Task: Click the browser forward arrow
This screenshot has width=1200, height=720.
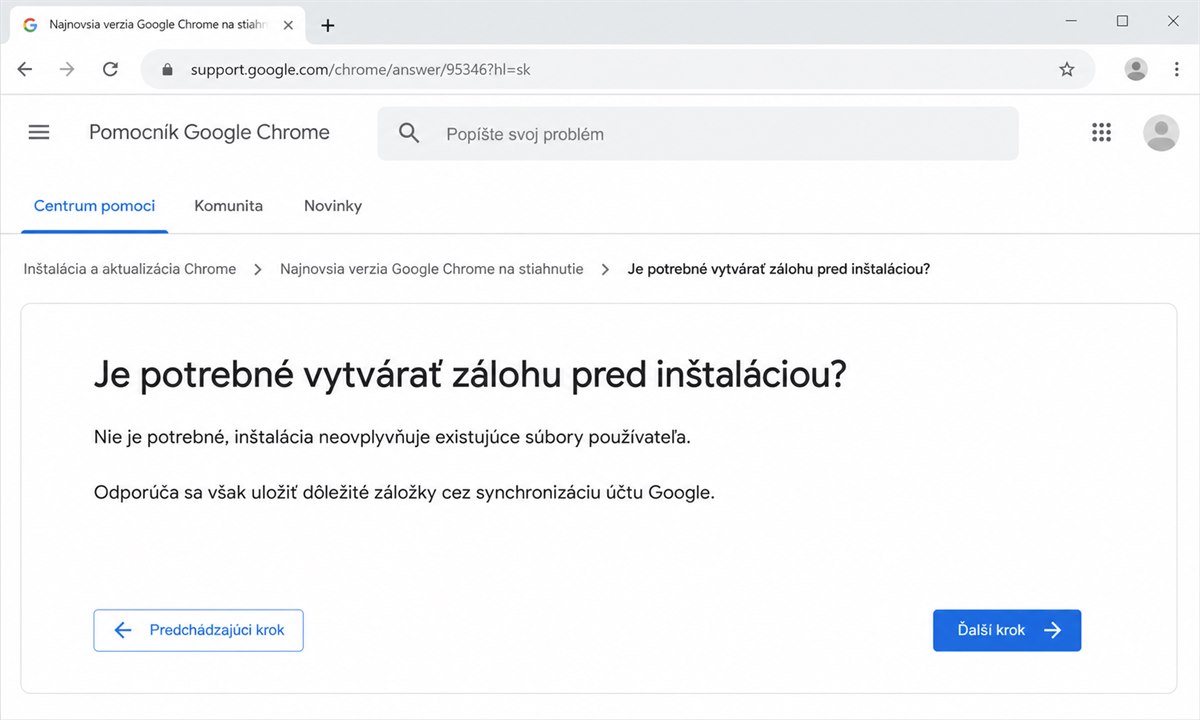Action: [67, 69]
